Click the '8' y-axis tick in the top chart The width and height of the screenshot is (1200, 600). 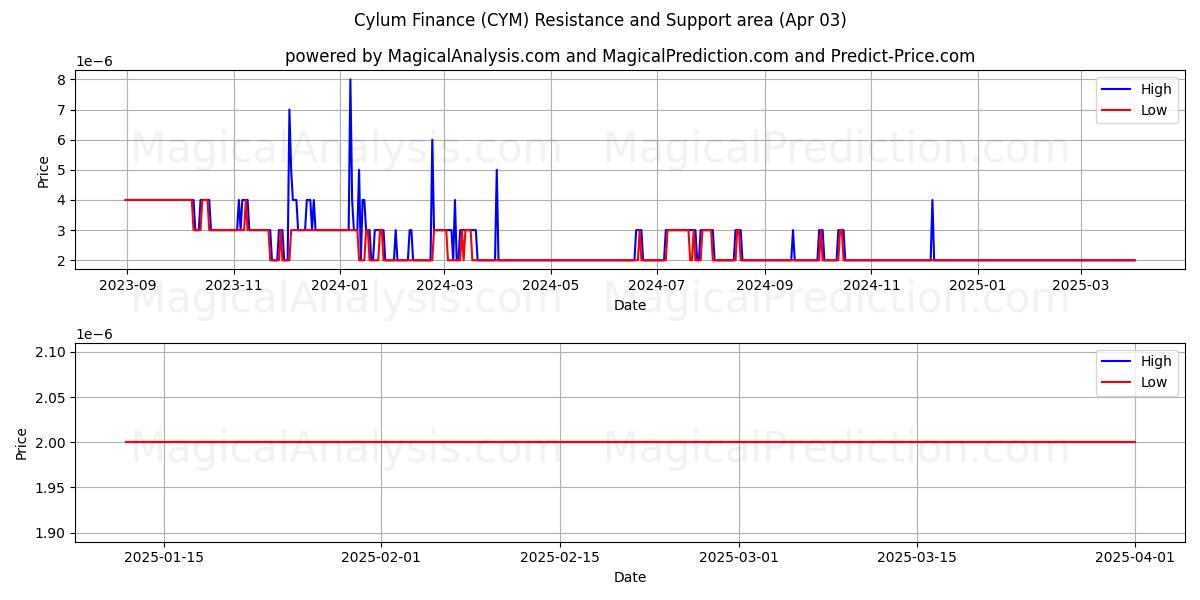(x=61, y=80)
